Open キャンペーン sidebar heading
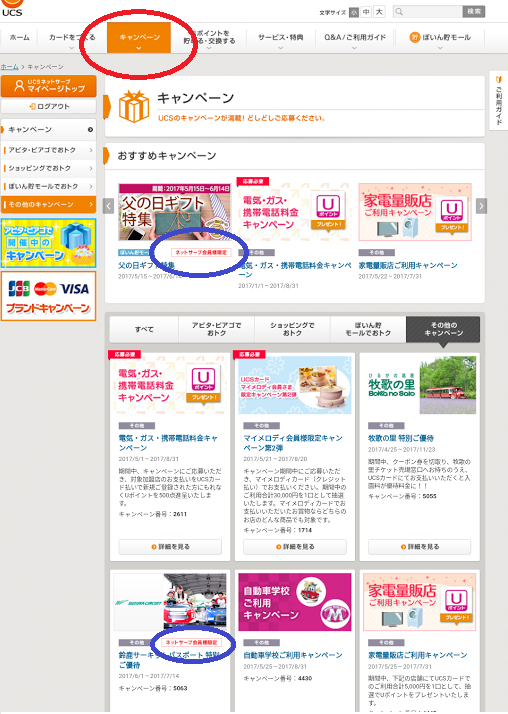508x714 pixels. pos(49,130)
